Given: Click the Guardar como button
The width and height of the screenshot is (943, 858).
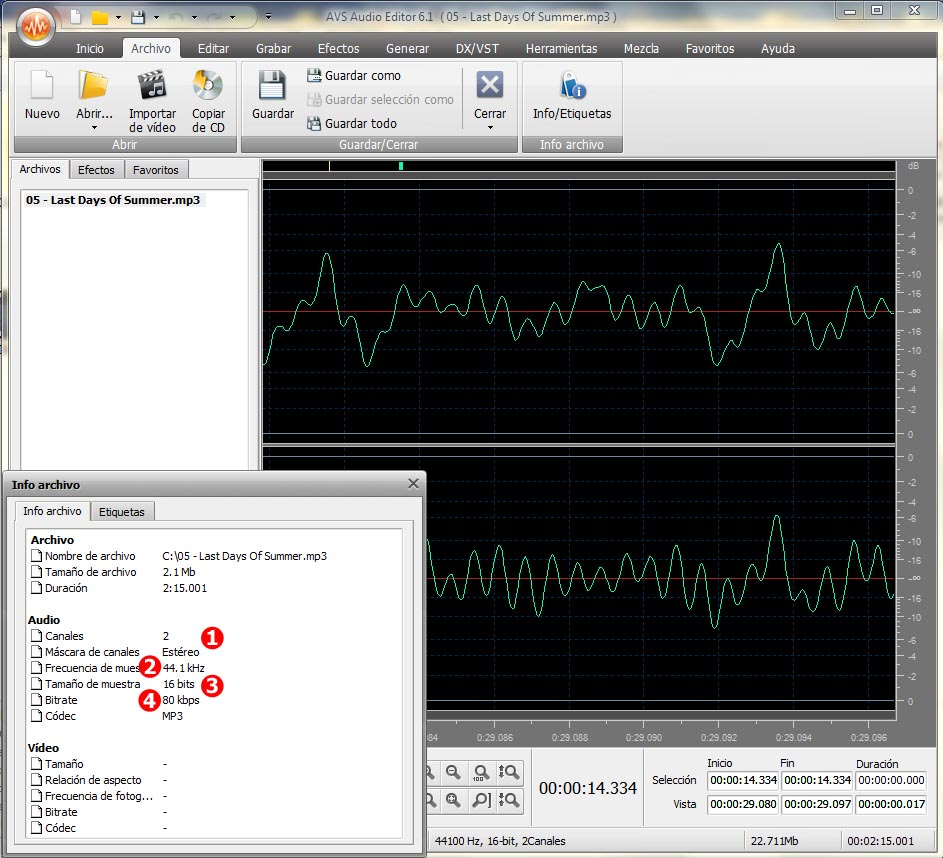Looking at the screenshot, I should [363, 75].
